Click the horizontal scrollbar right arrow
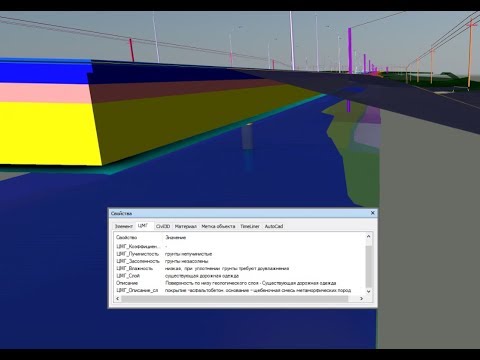This screenshot has height=360, width=480. [361, 298]
